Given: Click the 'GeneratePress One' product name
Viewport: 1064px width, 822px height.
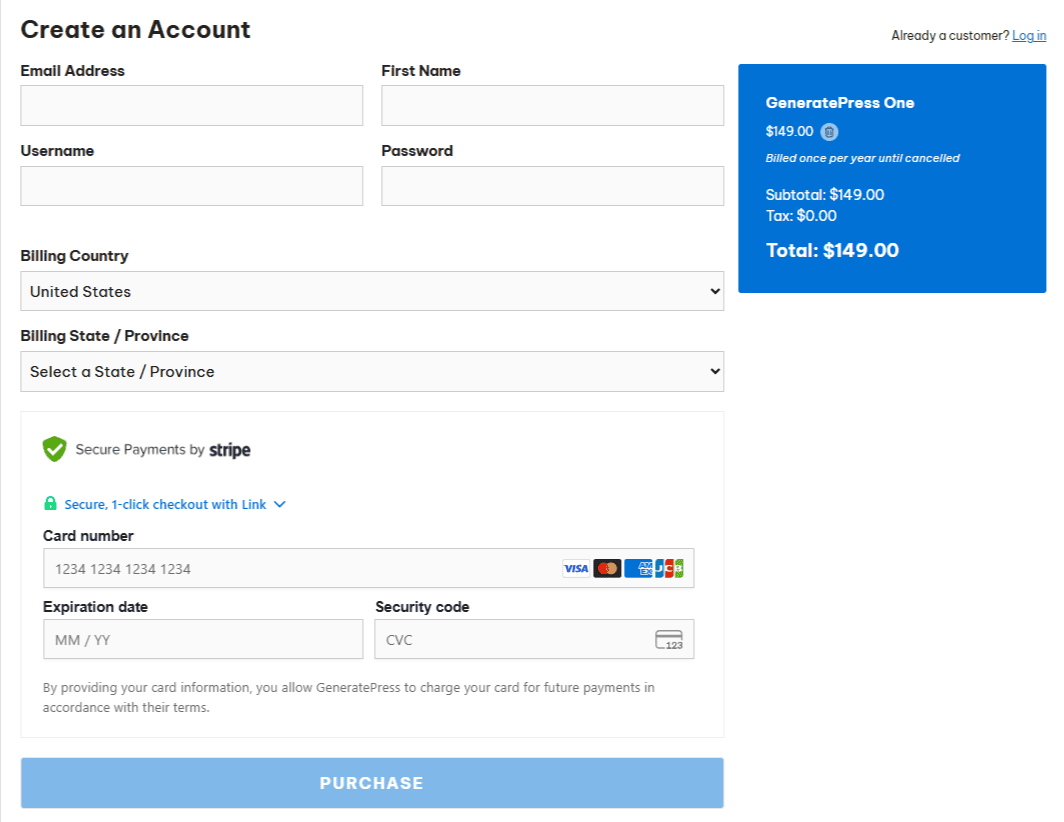Looking at the screenshot, I should 840,102.
